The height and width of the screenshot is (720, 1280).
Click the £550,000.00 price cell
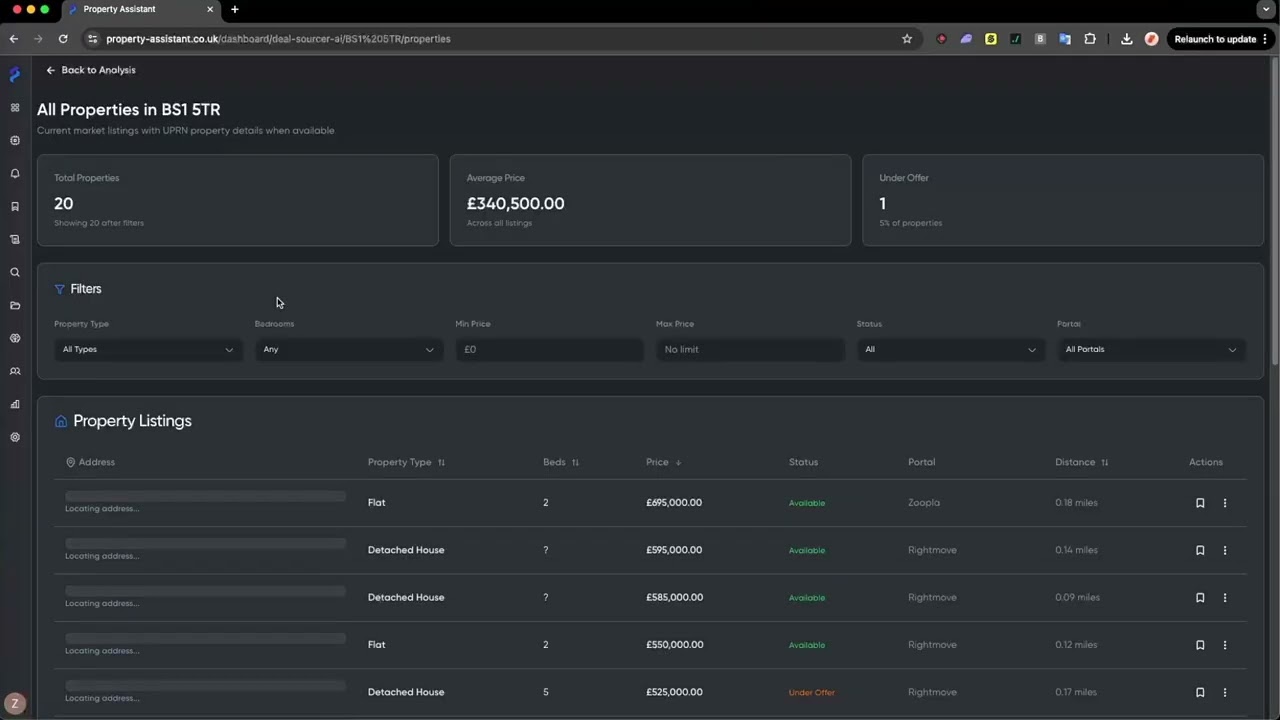point(674,645)
